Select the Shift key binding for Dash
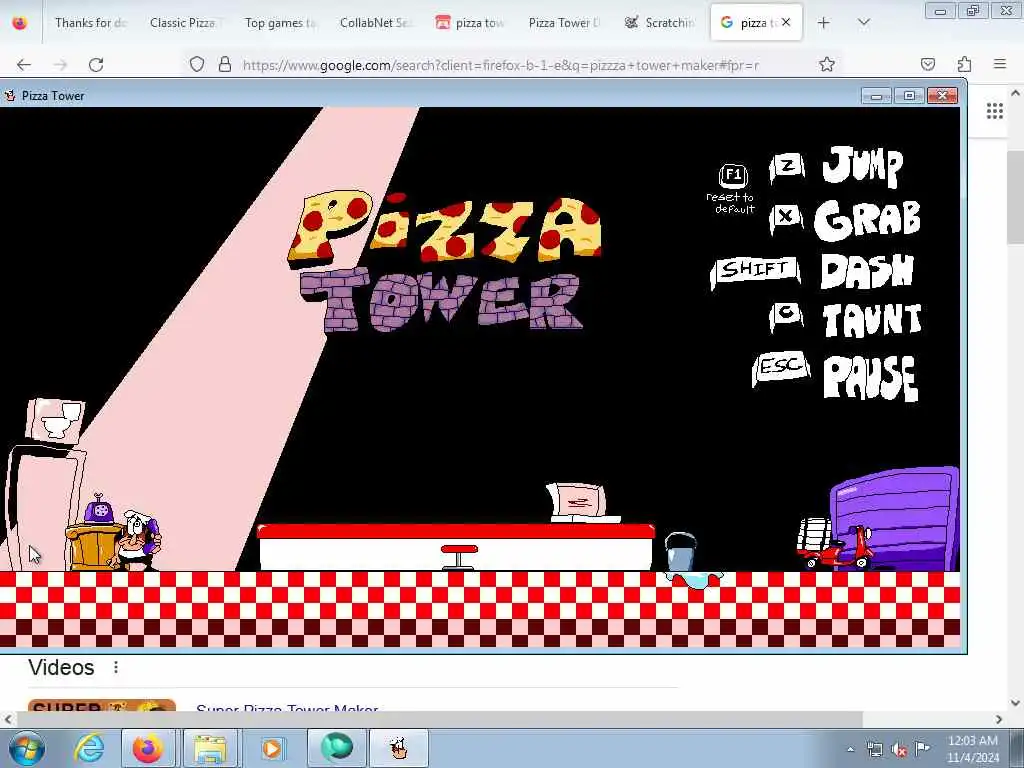This screenshot has height=768, width=1024. 755,270
